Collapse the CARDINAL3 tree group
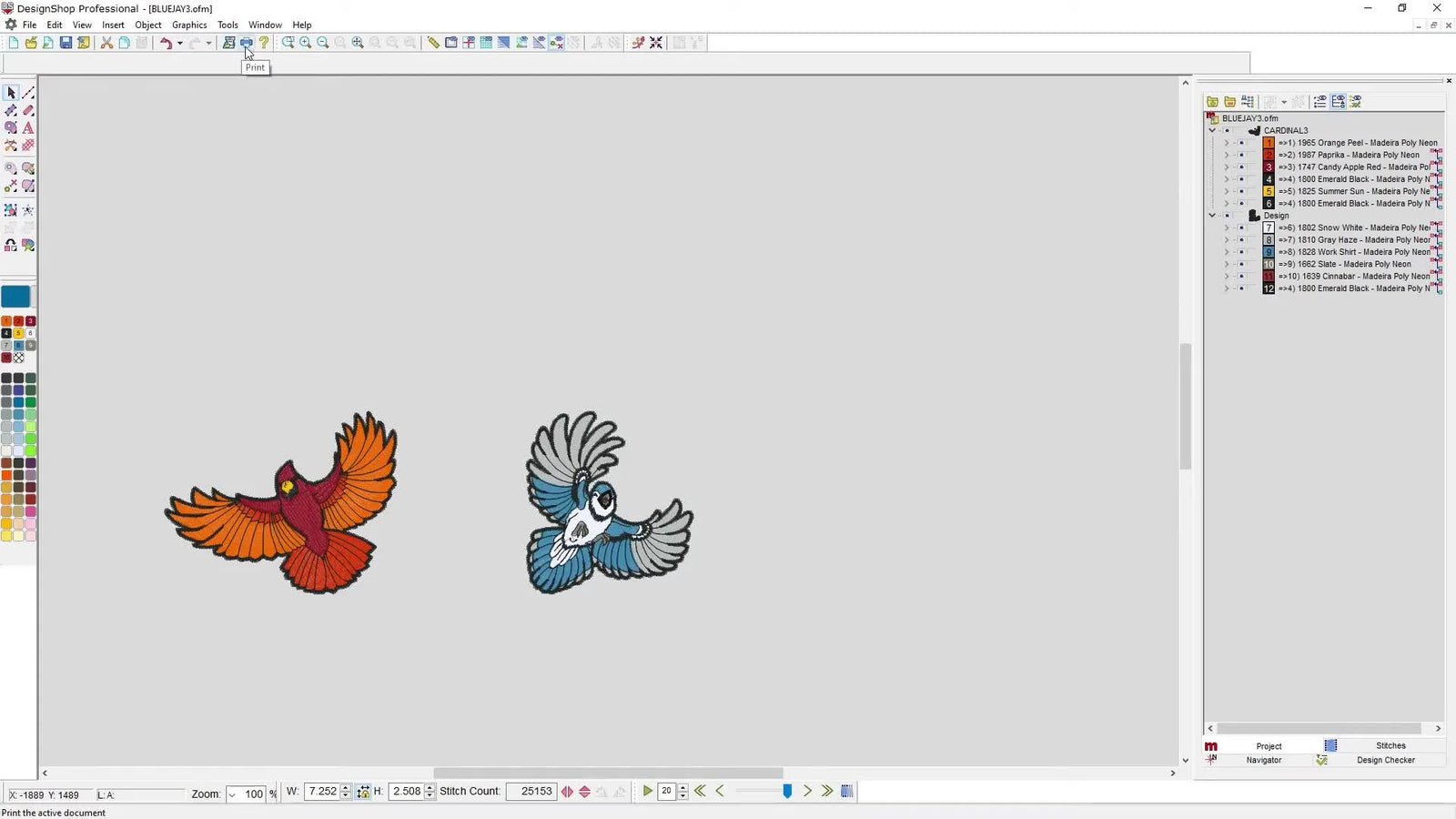Viewport: 1456px width, 819px height. (1212, 131)
